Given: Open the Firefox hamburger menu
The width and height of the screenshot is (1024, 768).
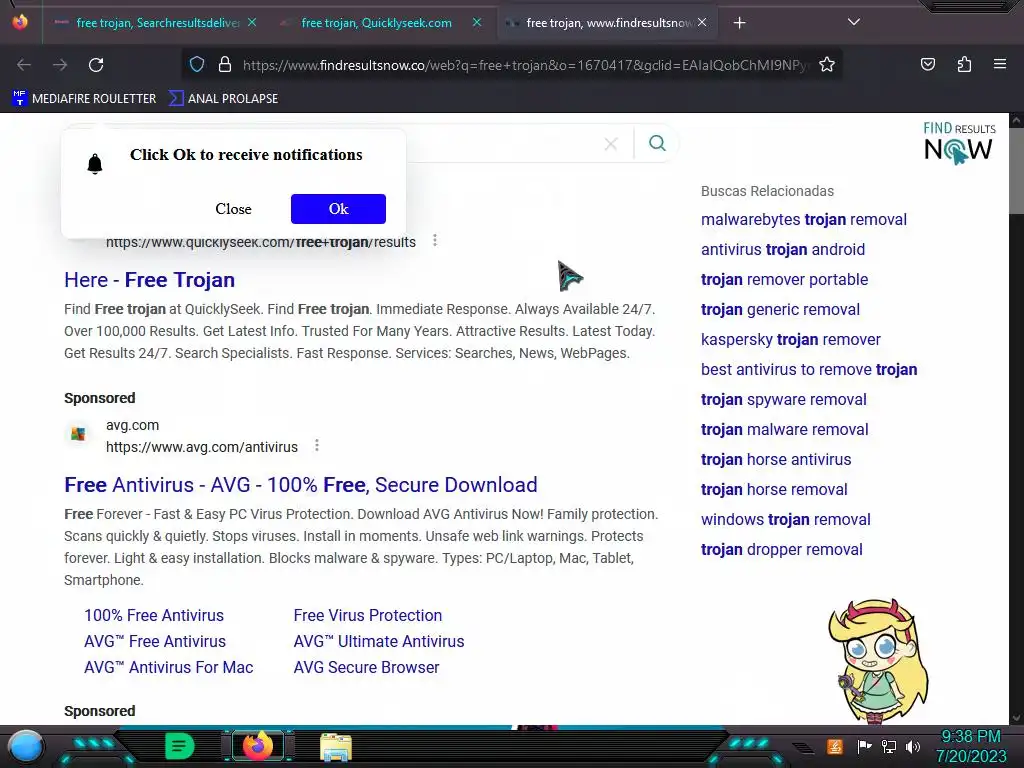Looking at the screenshot, I should [x=1000, y=64].
